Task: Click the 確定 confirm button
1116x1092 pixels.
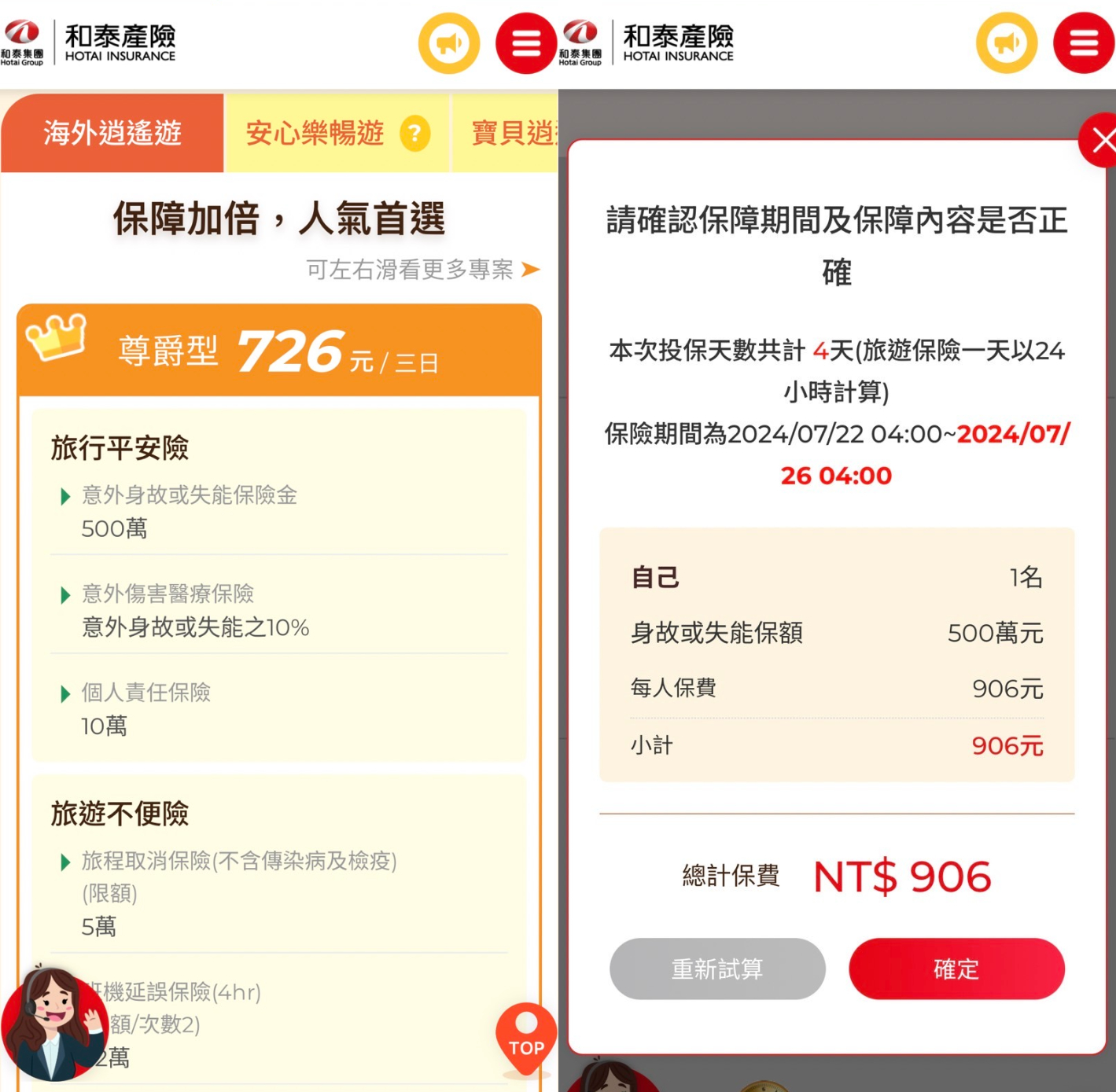Action: tap(956, 969)
